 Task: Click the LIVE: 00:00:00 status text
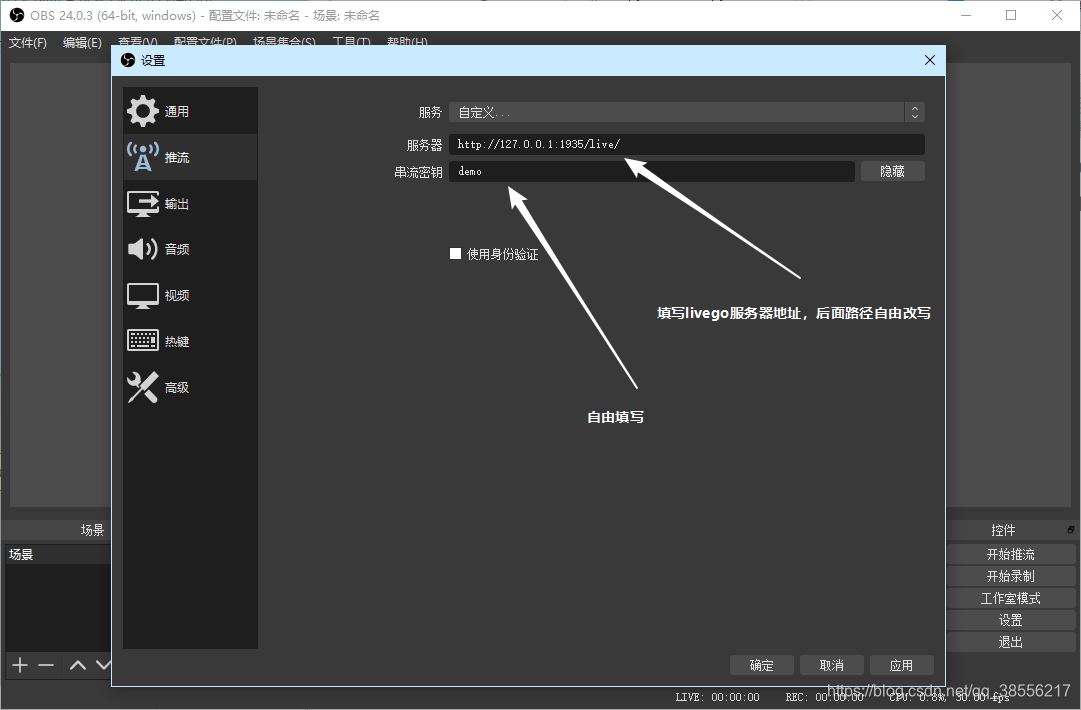718,698
